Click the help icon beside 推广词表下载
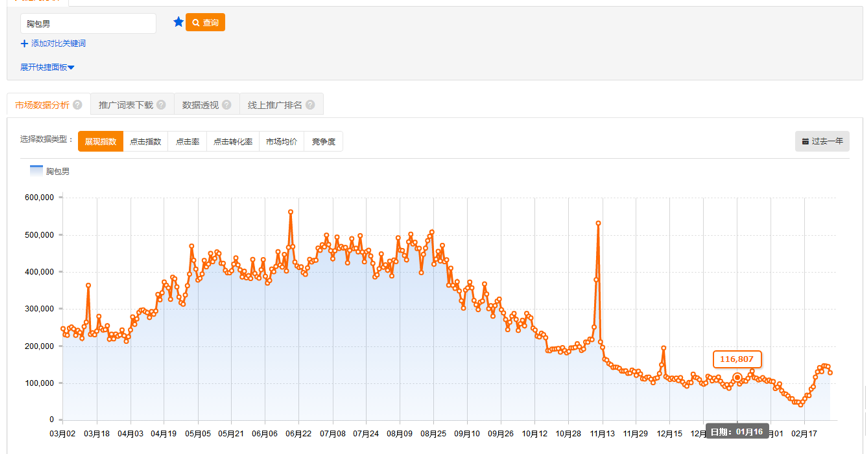 point(162,105)
